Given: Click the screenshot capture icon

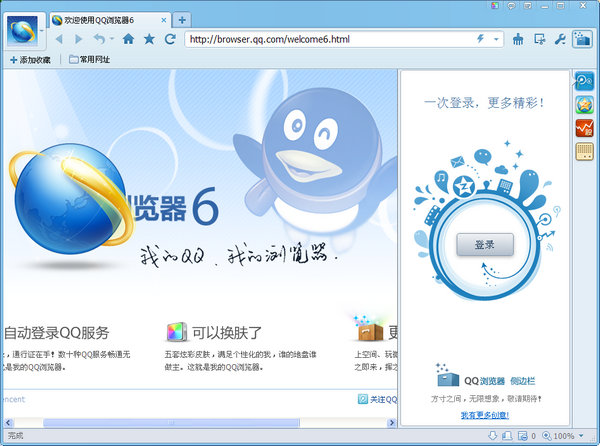Looking at the screenshot, I should [x=540, y=39].
